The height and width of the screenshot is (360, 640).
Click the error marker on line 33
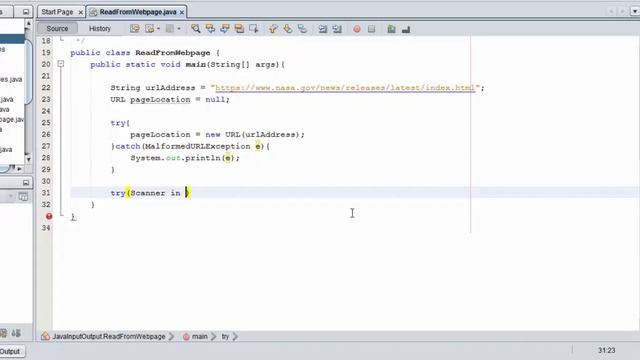(x=49, y=216)
